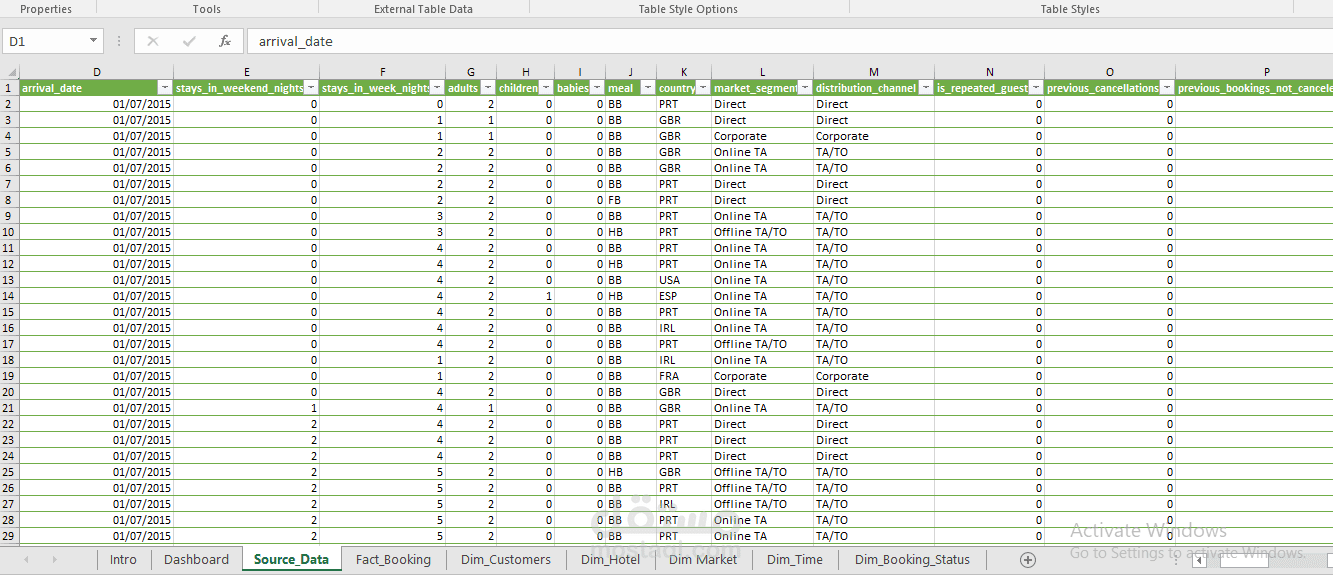Open the arrival_date column filter dropdown
Screen dimensions: 1333x575
coord(165,88)
